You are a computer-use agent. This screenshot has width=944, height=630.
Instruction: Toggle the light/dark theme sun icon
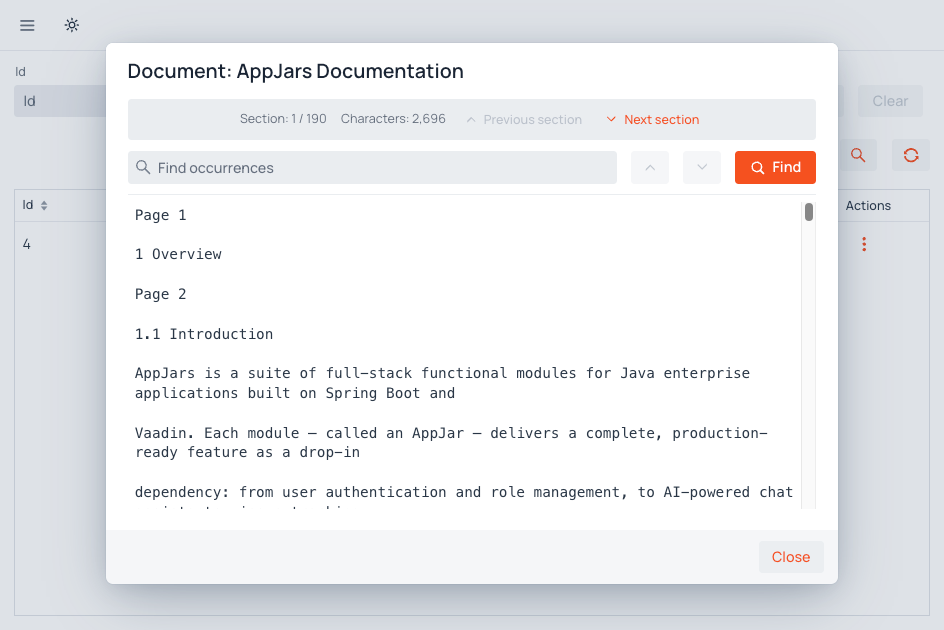(x=72, y=25)
